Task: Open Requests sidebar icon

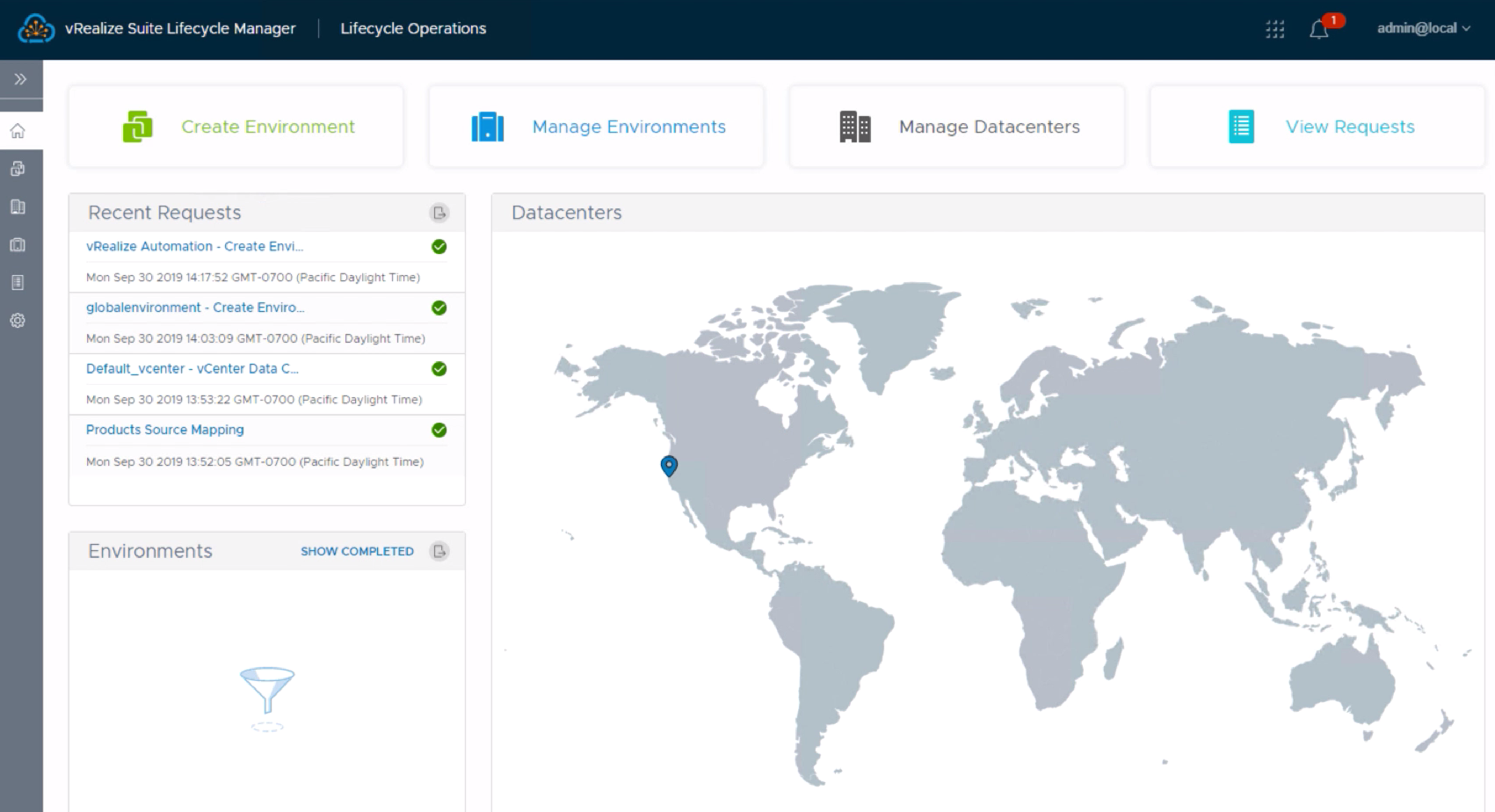Action: 18,282
